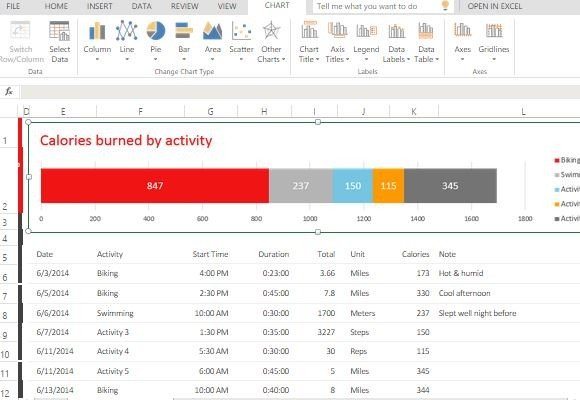Select the orange 115 bar segment
The width and height of the screenshot is (580, 400).
click(x=388, y=185)
